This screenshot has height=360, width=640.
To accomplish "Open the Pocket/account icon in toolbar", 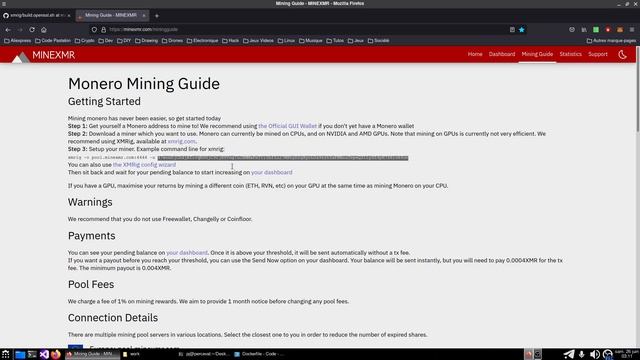I will point(572,30).
